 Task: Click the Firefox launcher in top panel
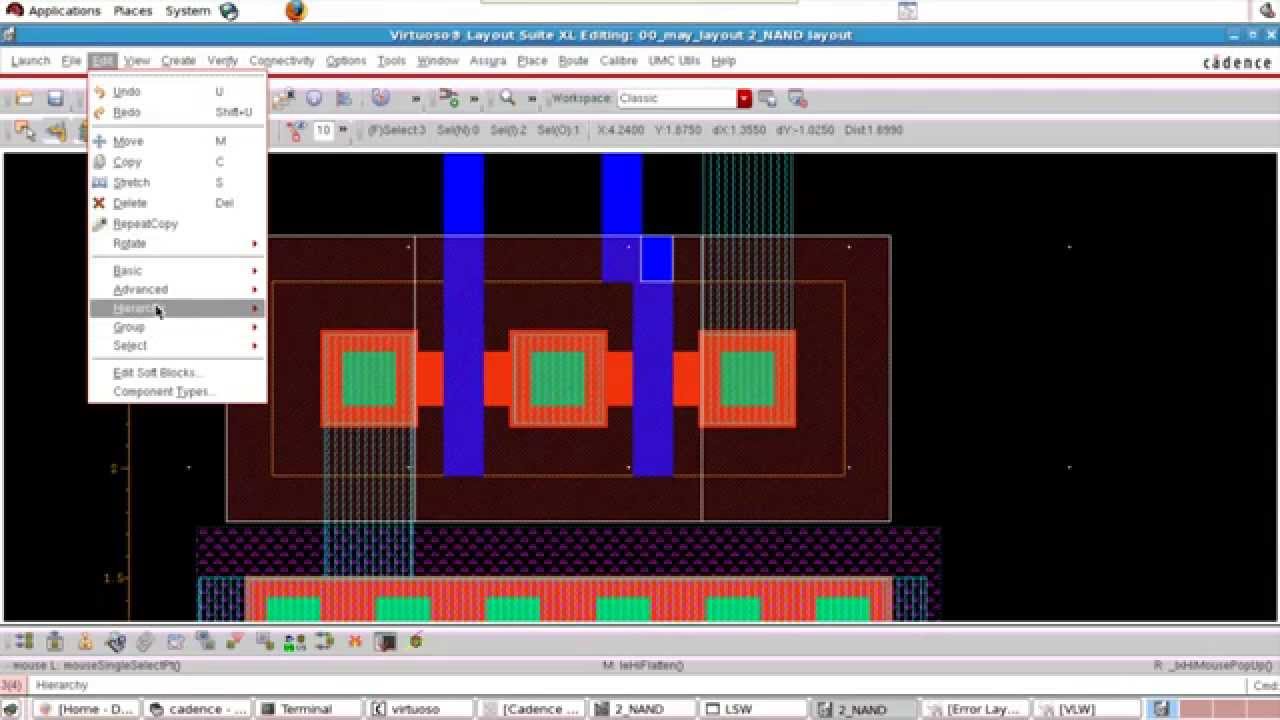(x=296, y=11)
